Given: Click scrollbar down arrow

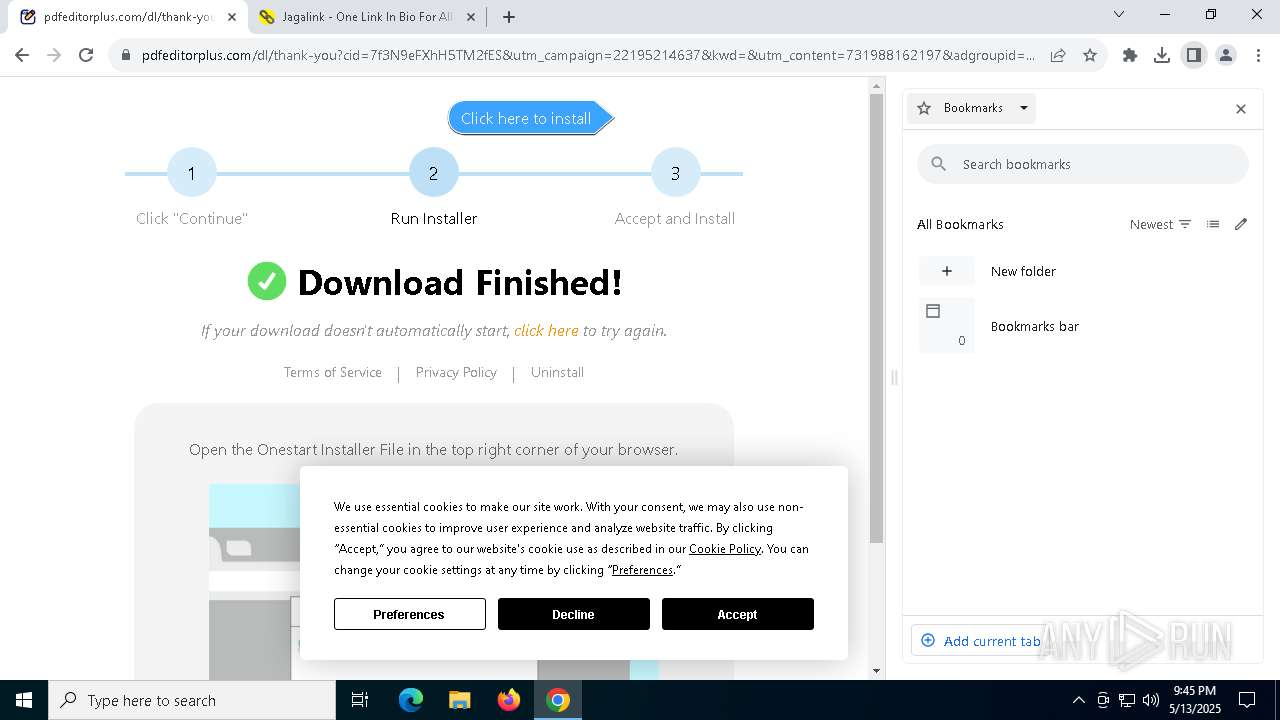Looking at the screenshot, I should click(x=877, y=671).
